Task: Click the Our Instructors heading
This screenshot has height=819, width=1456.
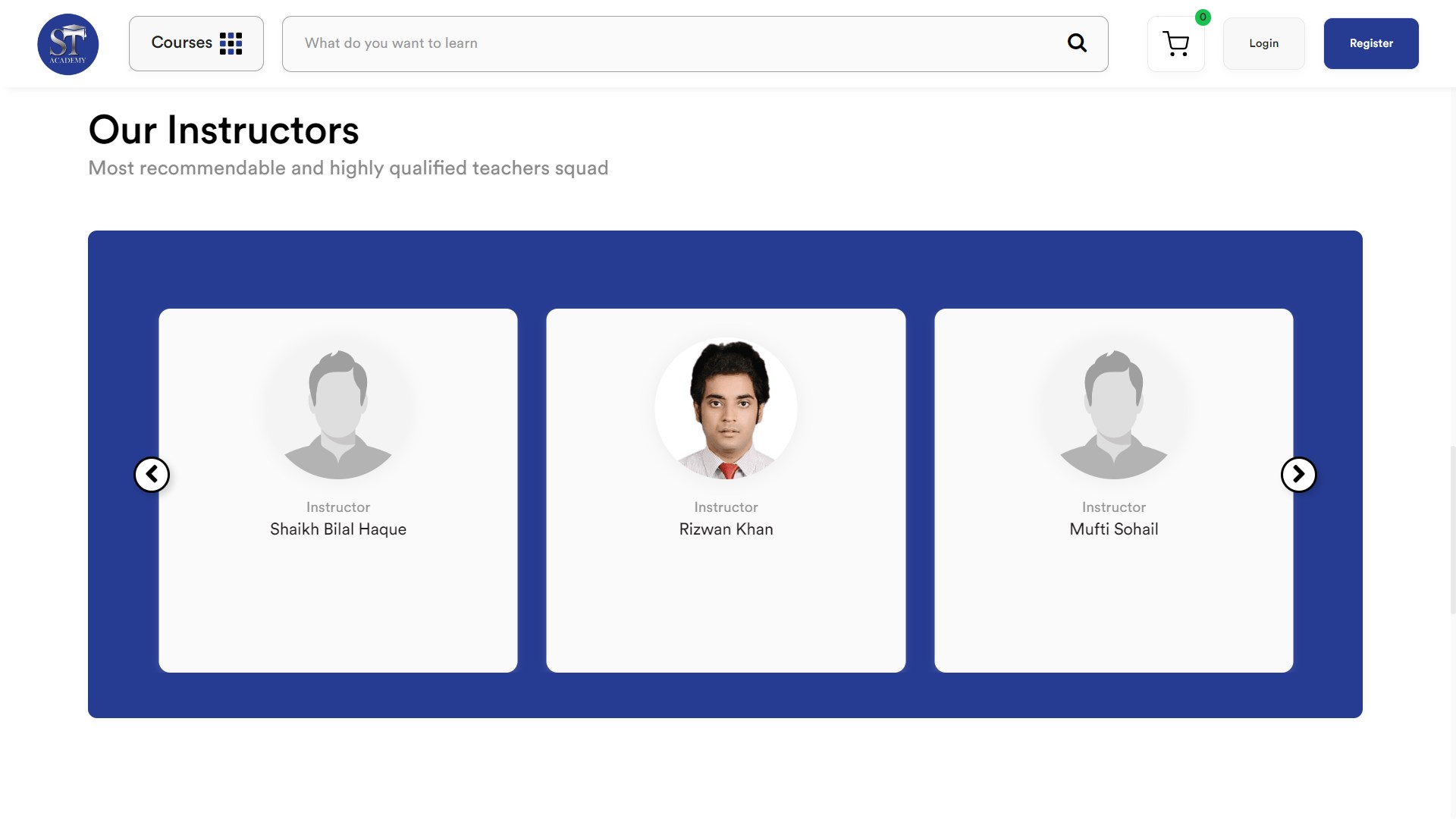Action: (x=224, y=130)
